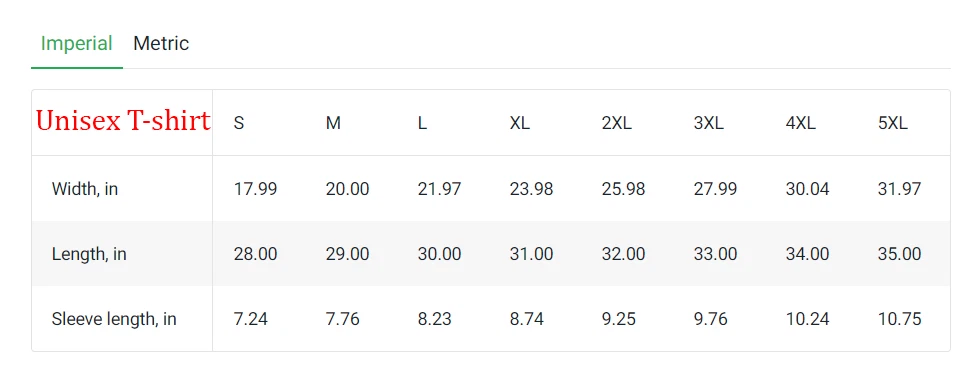Click the Sleeve length, in row label
The height and width of the screenshot is (382, 973).
click(114, 319)
